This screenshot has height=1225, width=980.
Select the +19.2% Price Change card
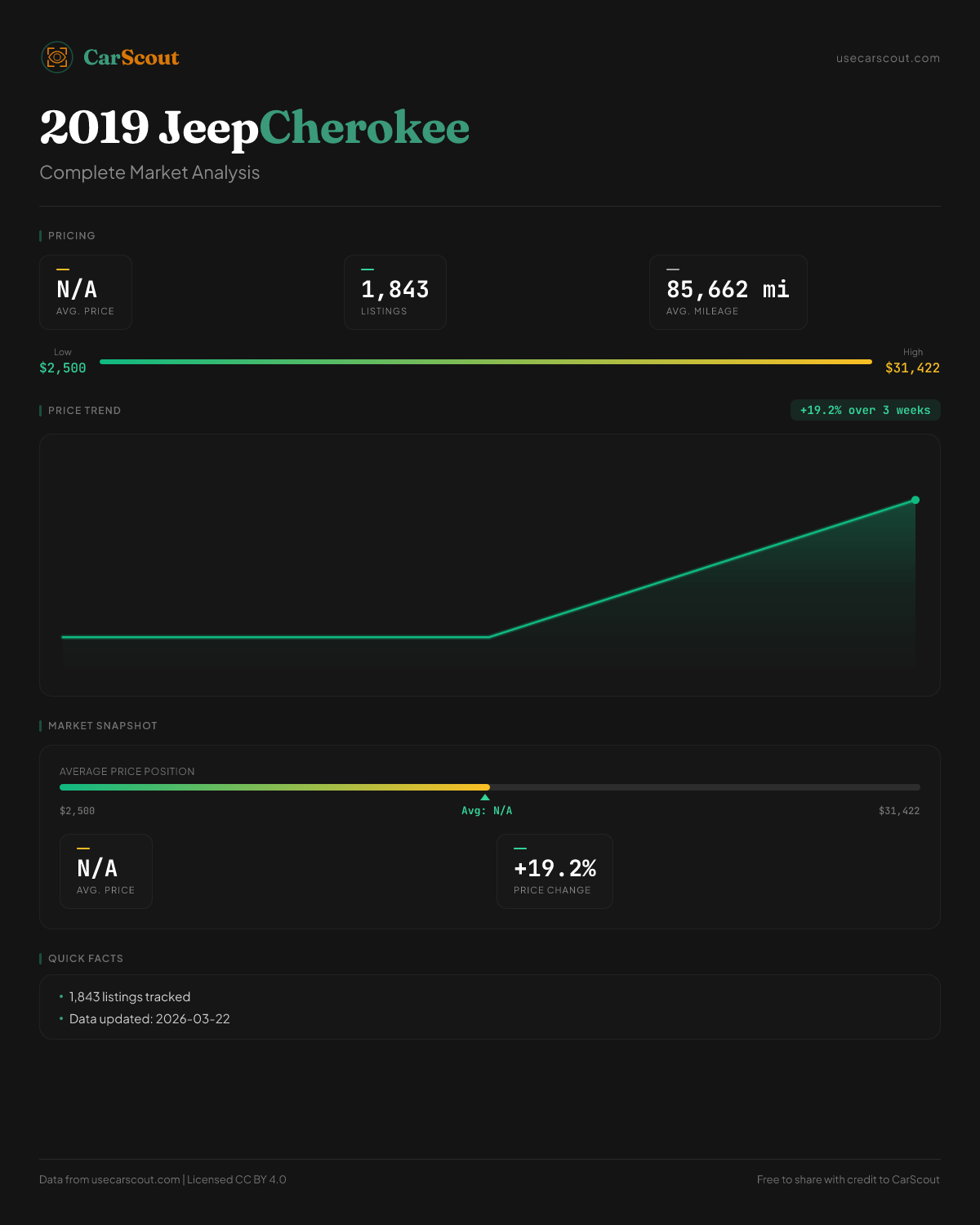(x=555, y=871)
